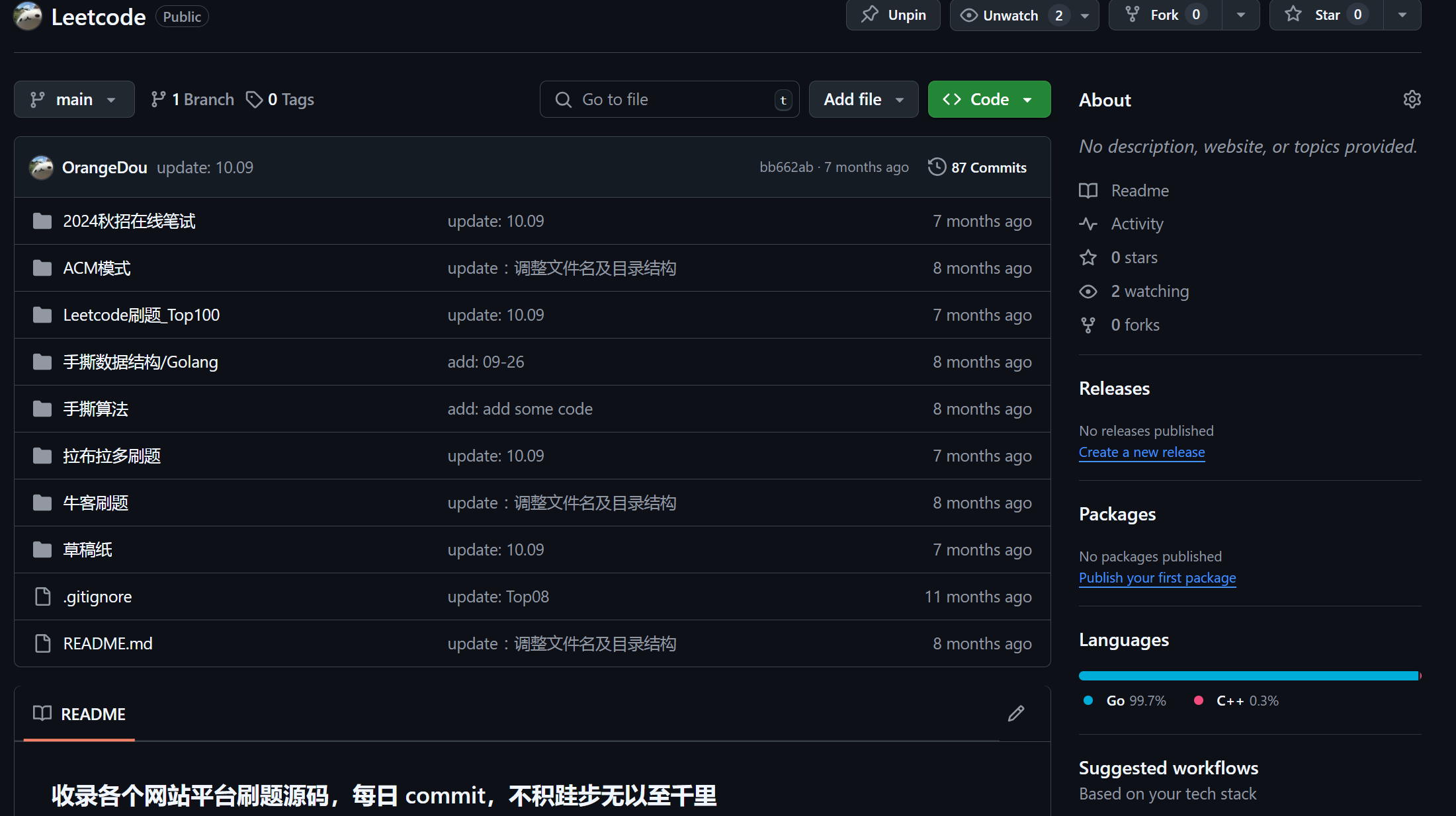The image size is (1456, 816).
Task: View the 0 forks link
Action: pyautogui.click(x=1119, y=325)
